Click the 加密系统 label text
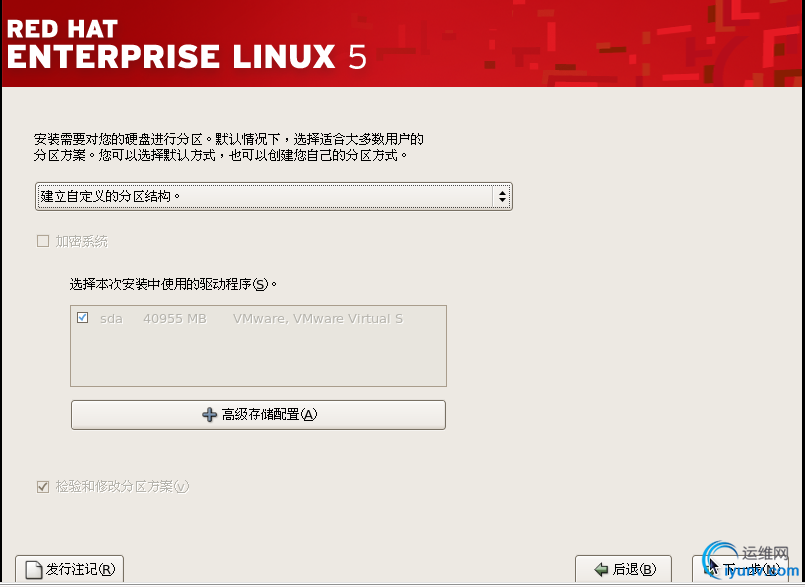 coord(82,241)
